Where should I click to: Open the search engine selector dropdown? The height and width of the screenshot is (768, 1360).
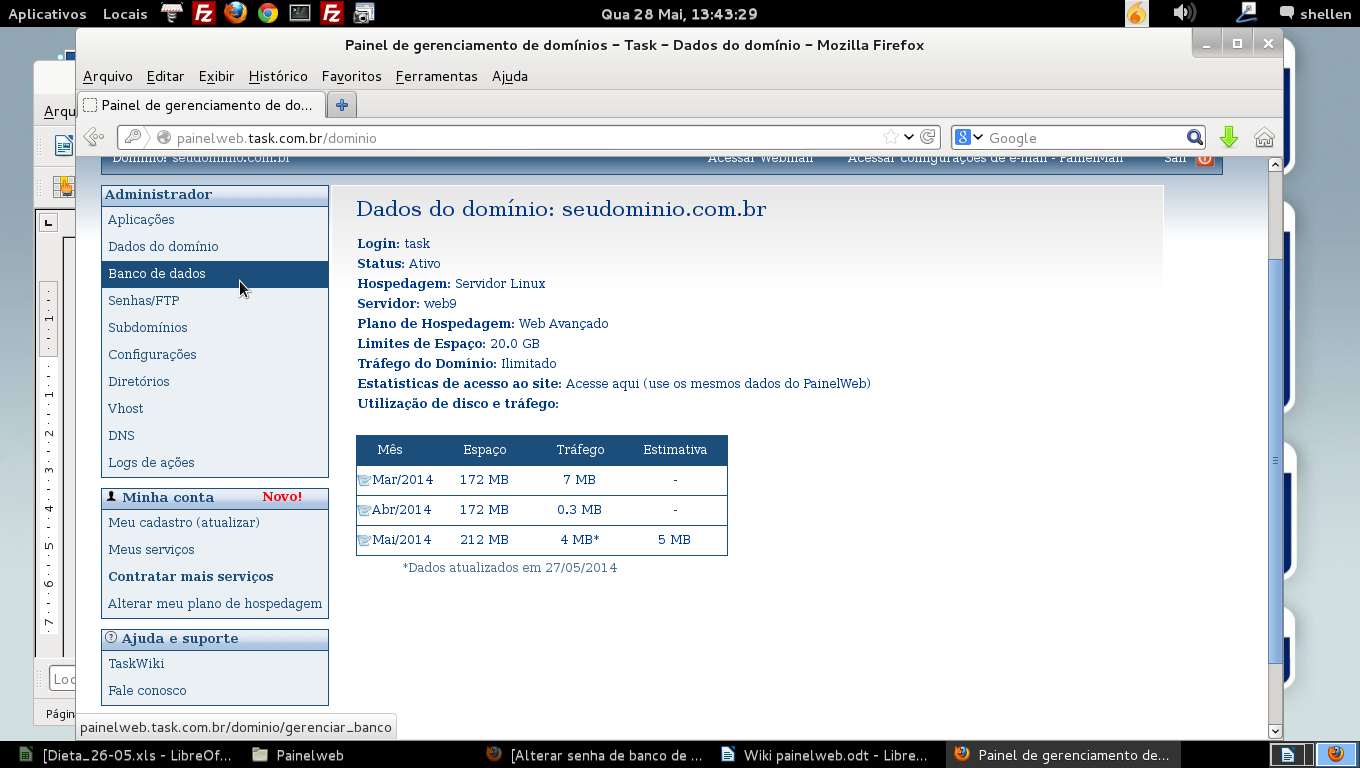coord(969,137)
